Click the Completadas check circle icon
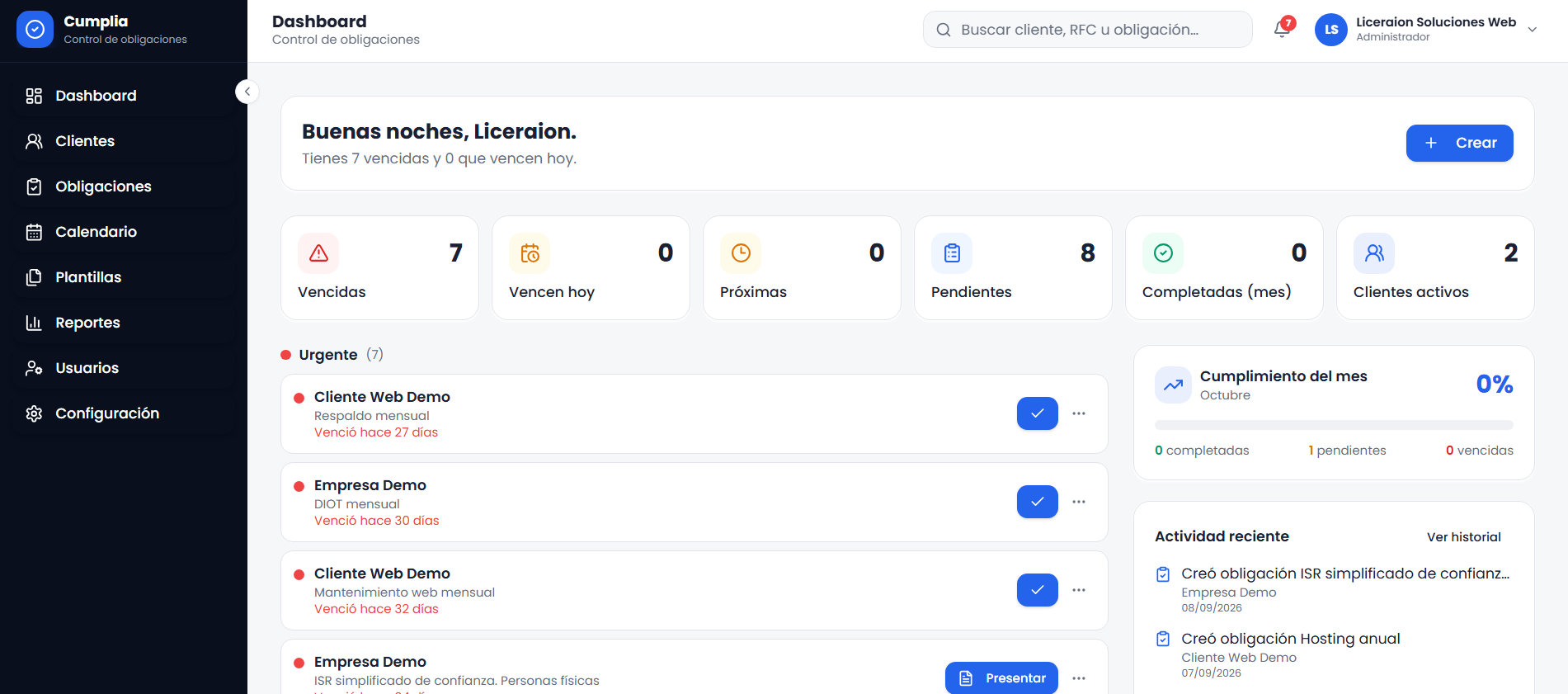The width and height of the screenshot is (1568, 694). [1163, 253]
